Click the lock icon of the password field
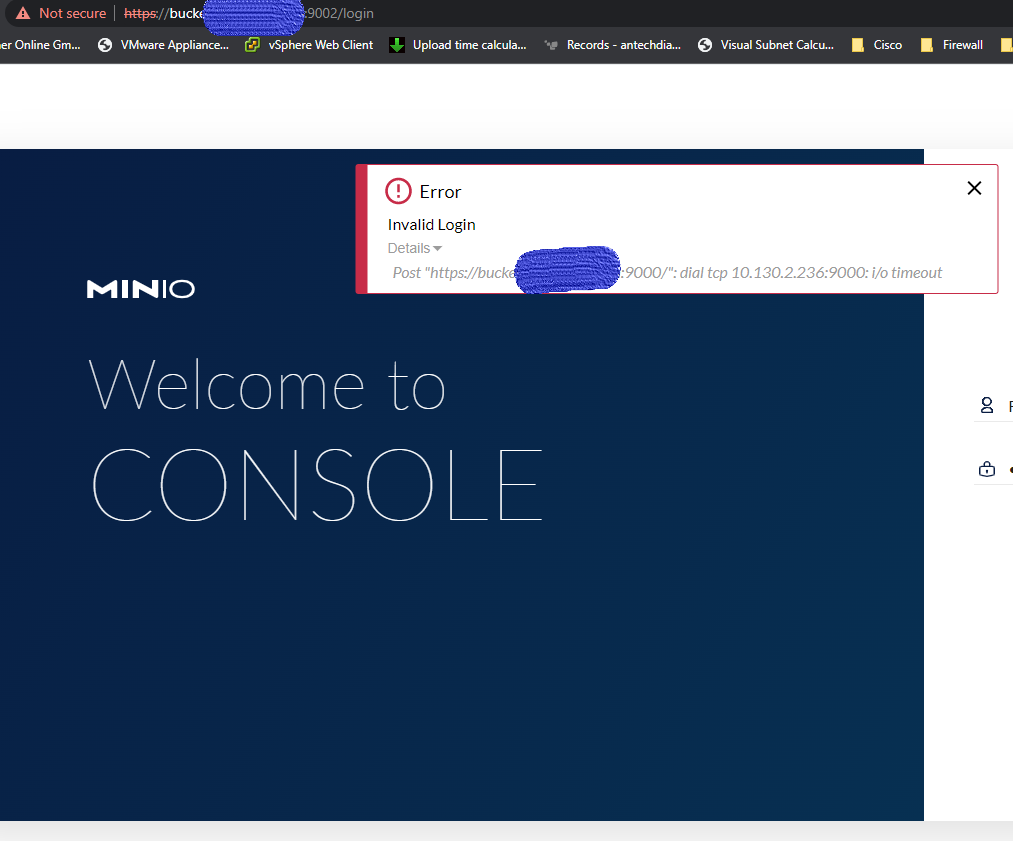 coord(987,469)
